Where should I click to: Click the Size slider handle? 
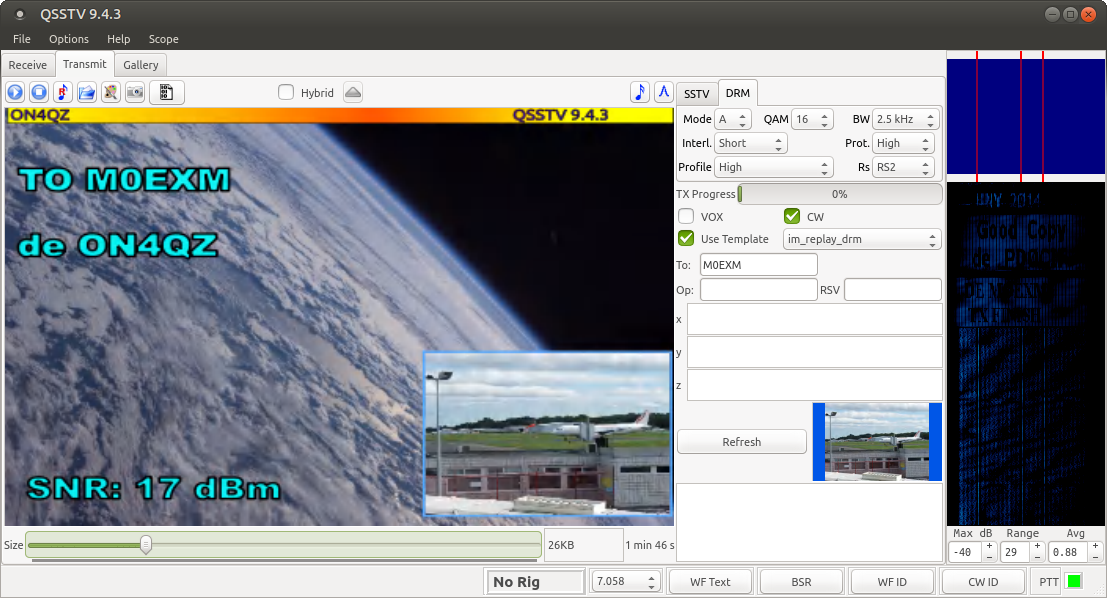click(x=146, y=545)
